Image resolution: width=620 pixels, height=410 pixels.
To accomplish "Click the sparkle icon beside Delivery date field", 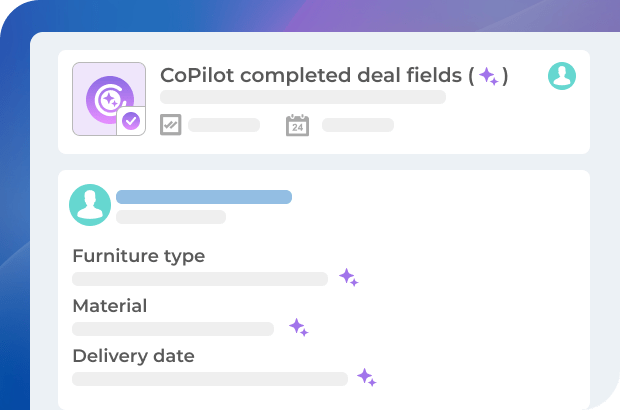I will (367, 377).
